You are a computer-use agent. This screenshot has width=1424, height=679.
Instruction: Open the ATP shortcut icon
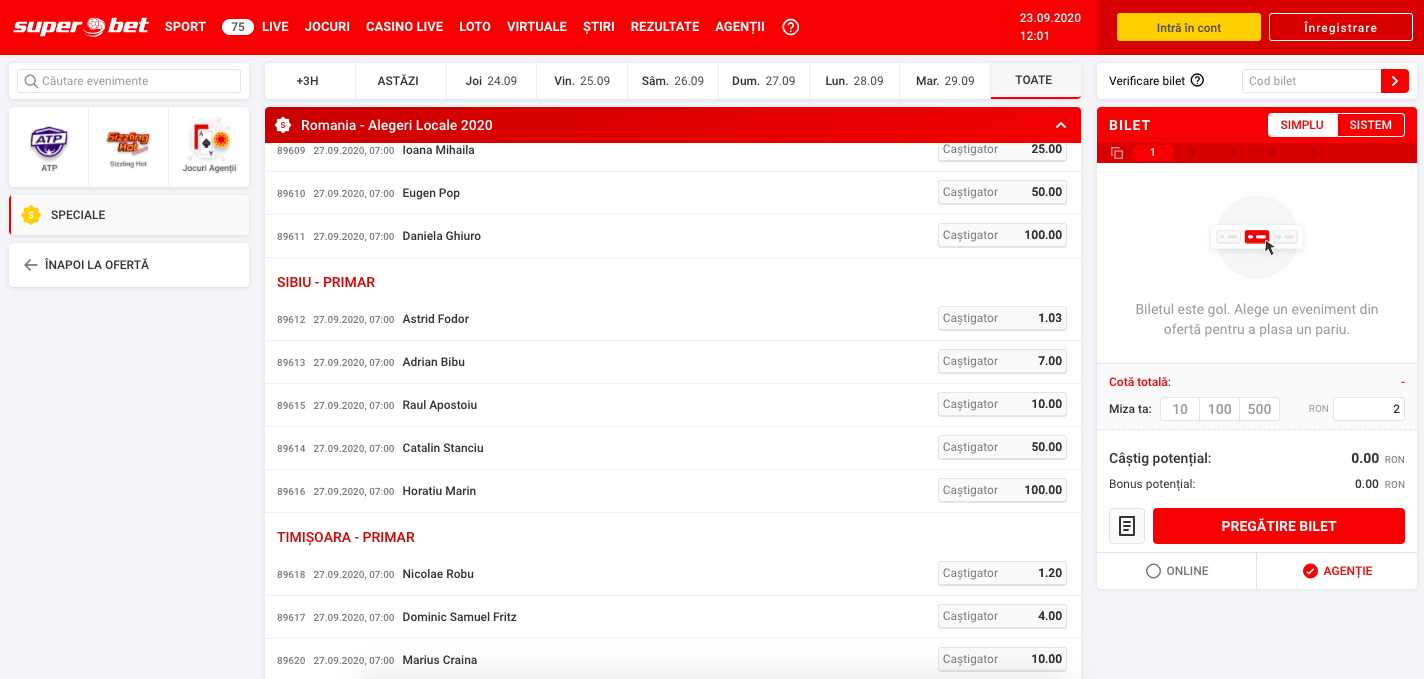tap(49, 146)
